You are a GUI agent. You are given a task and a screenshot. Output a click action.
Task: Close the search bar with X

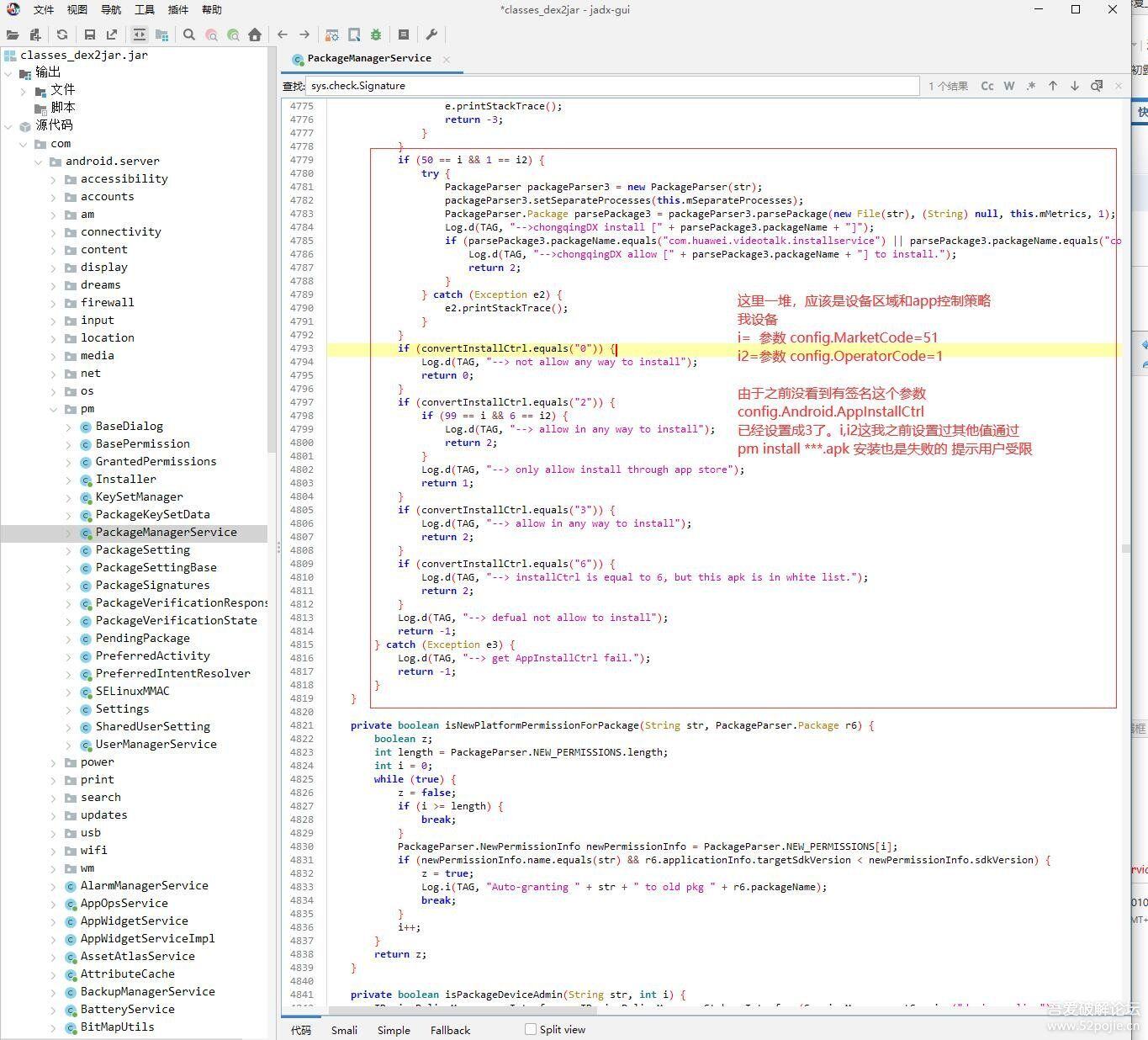click(x=1119, y=86)
